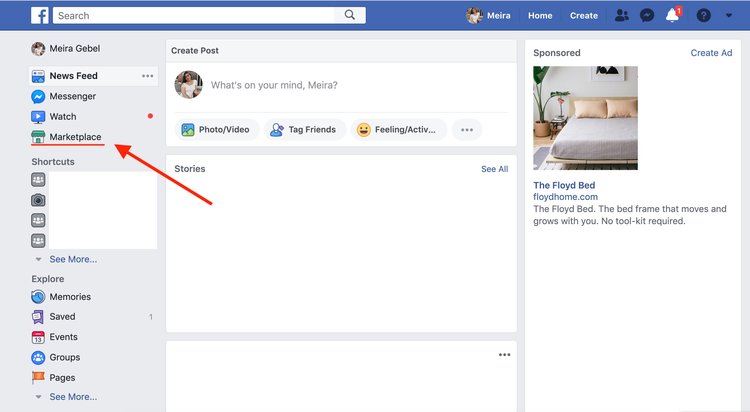The height and width of the screenshot is (412, 750).
Task: Click the Tag Friends button
Action: 304,130
